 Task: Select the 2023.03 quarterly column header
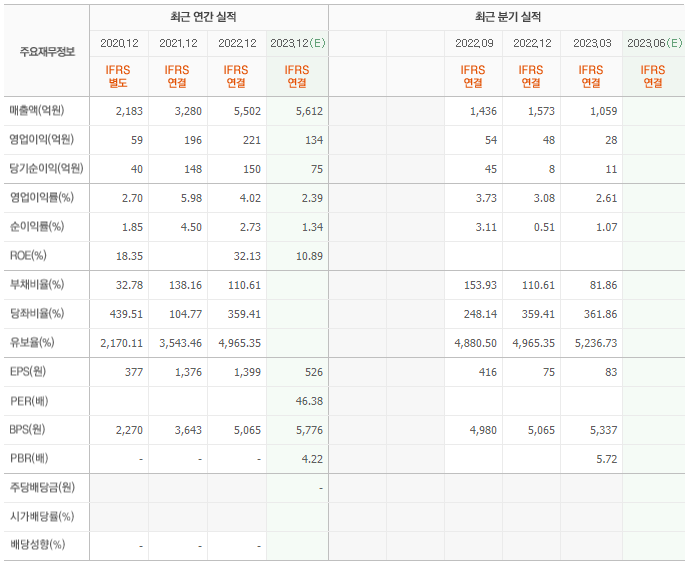coord(592,43)
